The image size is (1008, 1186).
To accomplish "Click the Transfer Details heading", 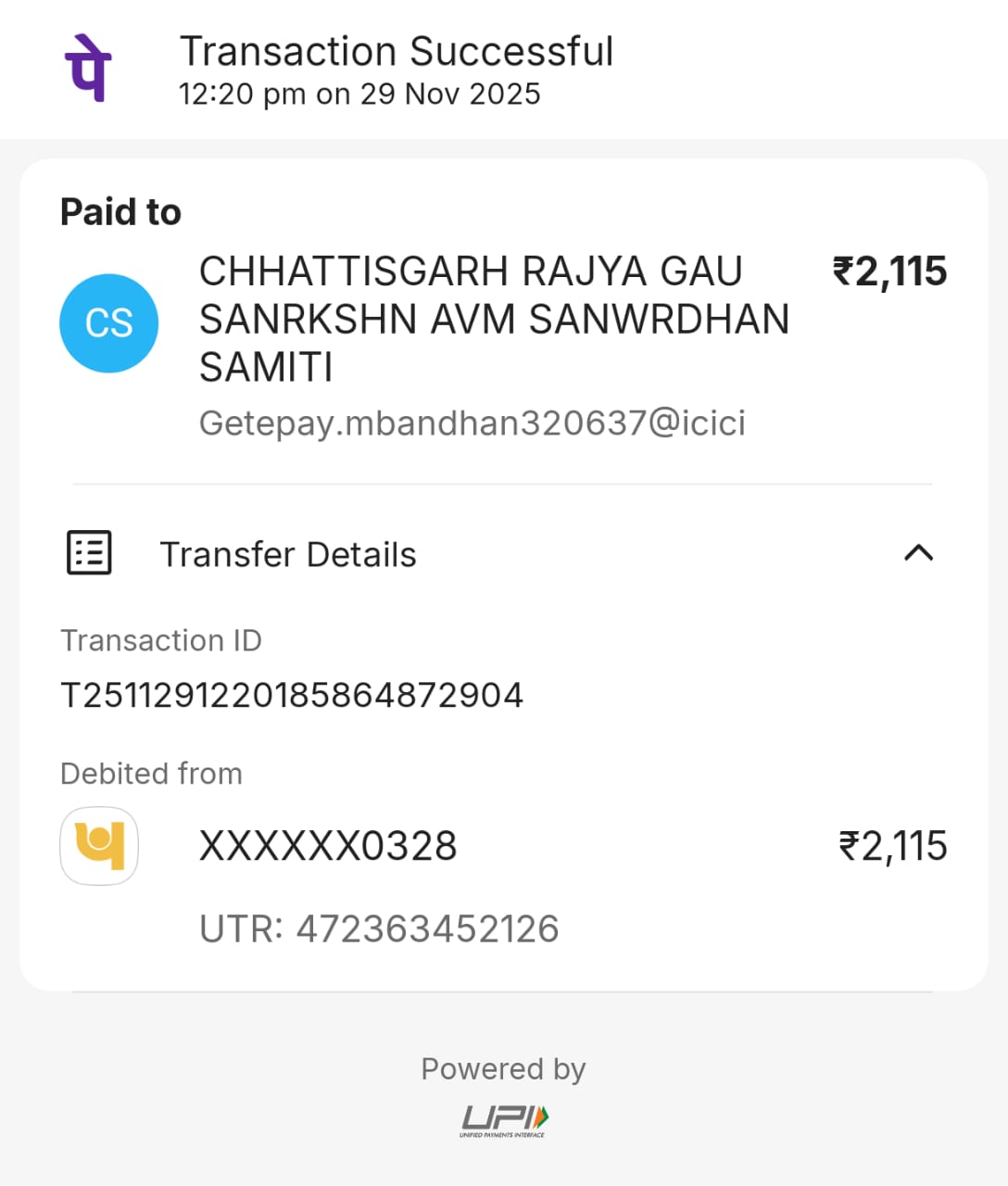I will (x=288, y=555).
